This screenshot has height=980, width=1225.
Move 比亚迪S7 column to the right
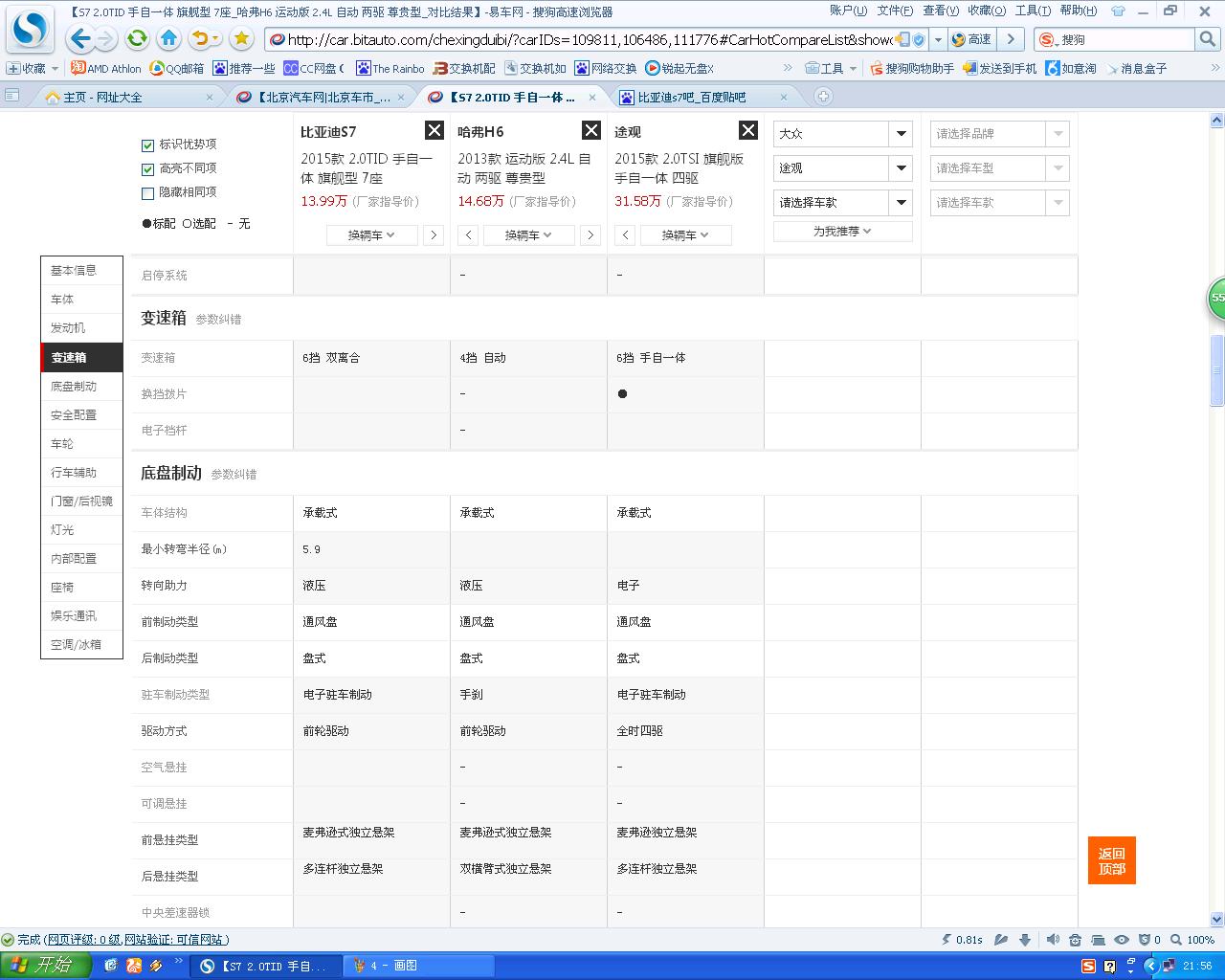coord(434,235)
